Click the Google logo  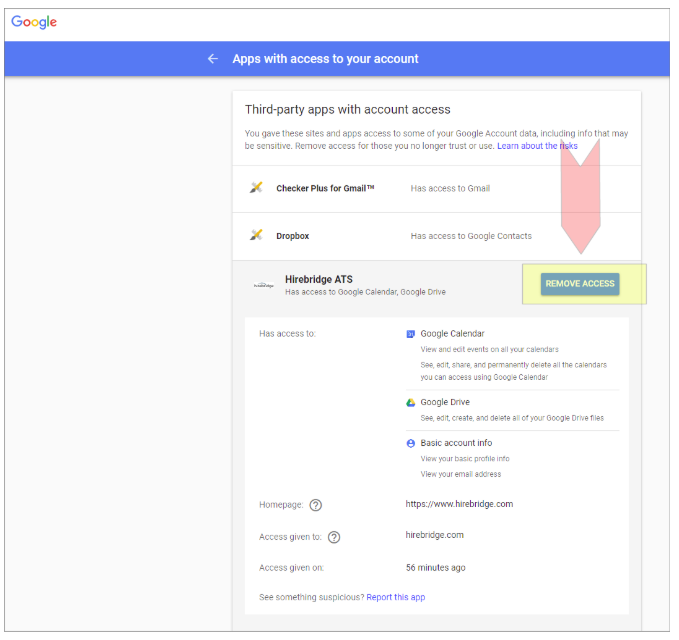(34, 22)
